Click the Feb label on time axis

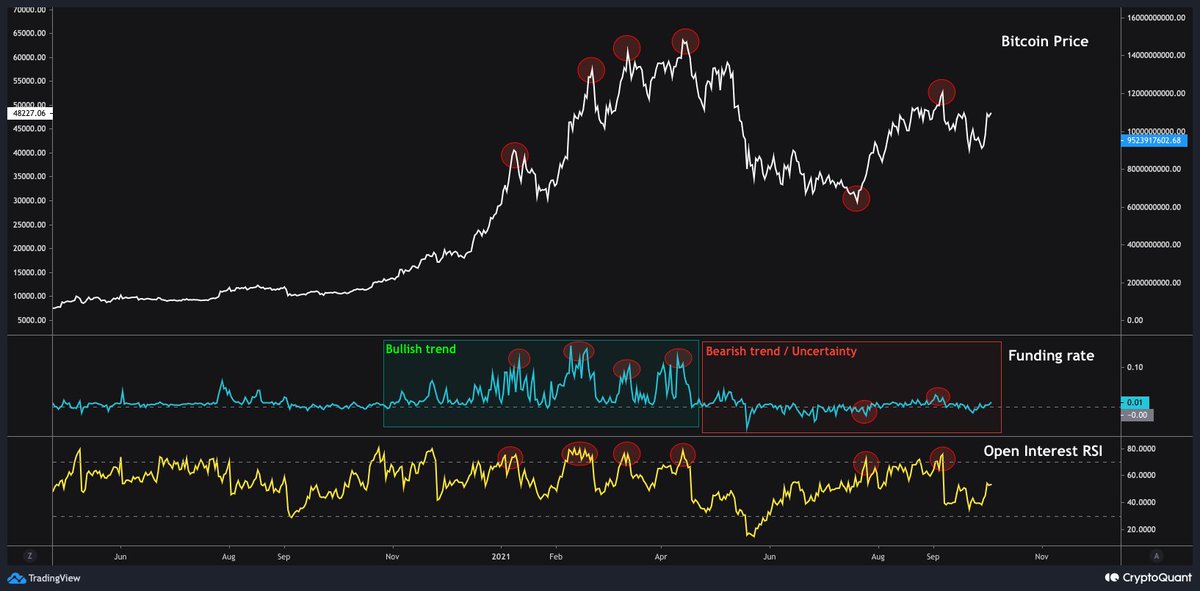coord(557,555)
